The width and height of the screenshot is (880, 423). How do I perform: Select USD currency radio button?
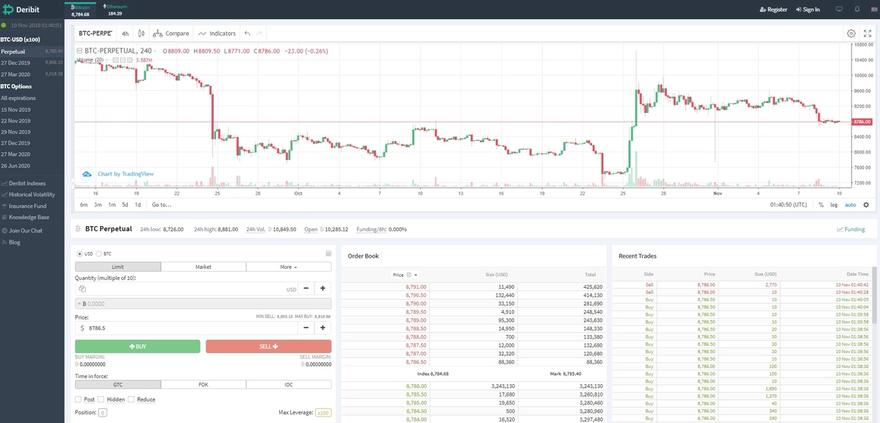79,254
